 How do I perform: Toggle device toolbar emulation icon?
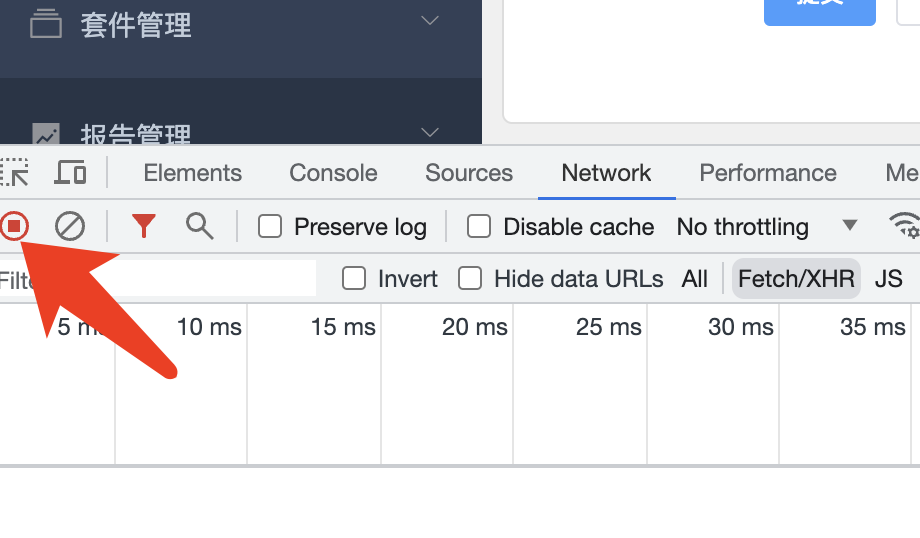(70, 172)
